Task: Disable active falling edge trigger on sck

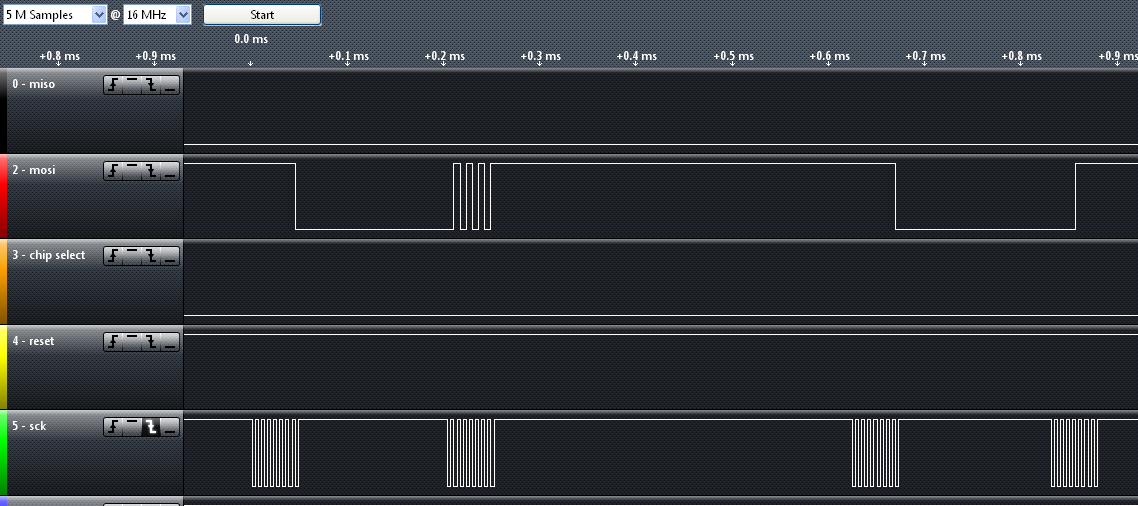Action: [151, 427]
